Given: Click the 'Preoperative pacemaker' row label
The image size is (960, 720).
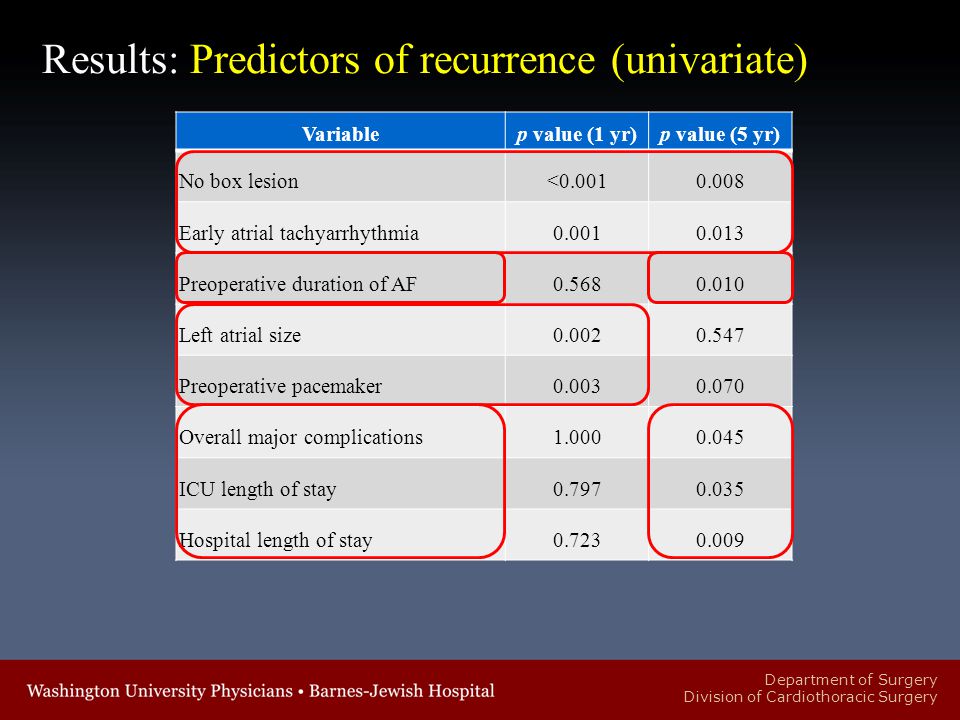Looking at the screenshot, I should tap(280, 386).
